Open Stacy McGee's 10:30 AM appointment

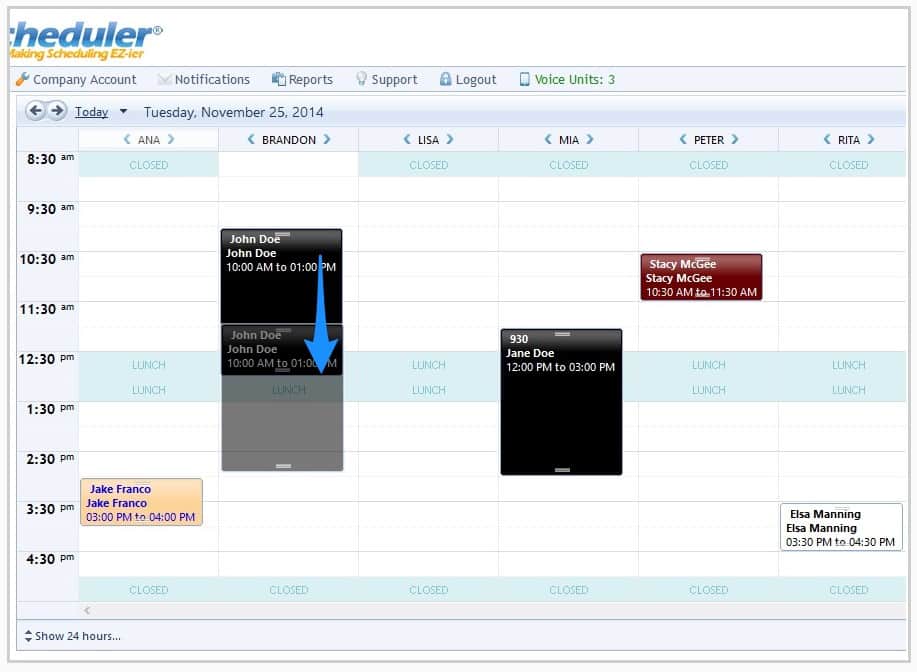click(x=701, y=277)
